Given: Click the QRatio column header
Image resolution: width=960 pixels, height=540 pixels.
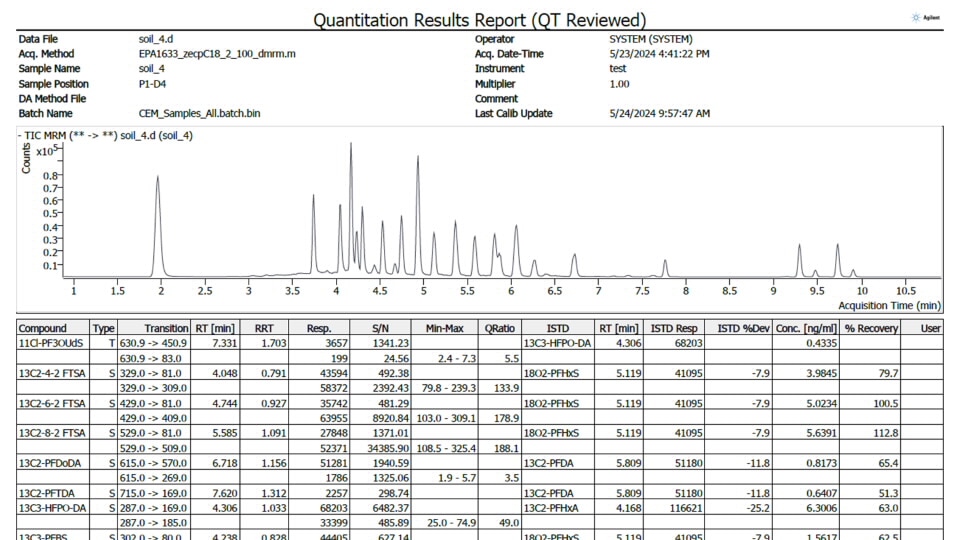Looking at the screenshot, I should 501,328.
